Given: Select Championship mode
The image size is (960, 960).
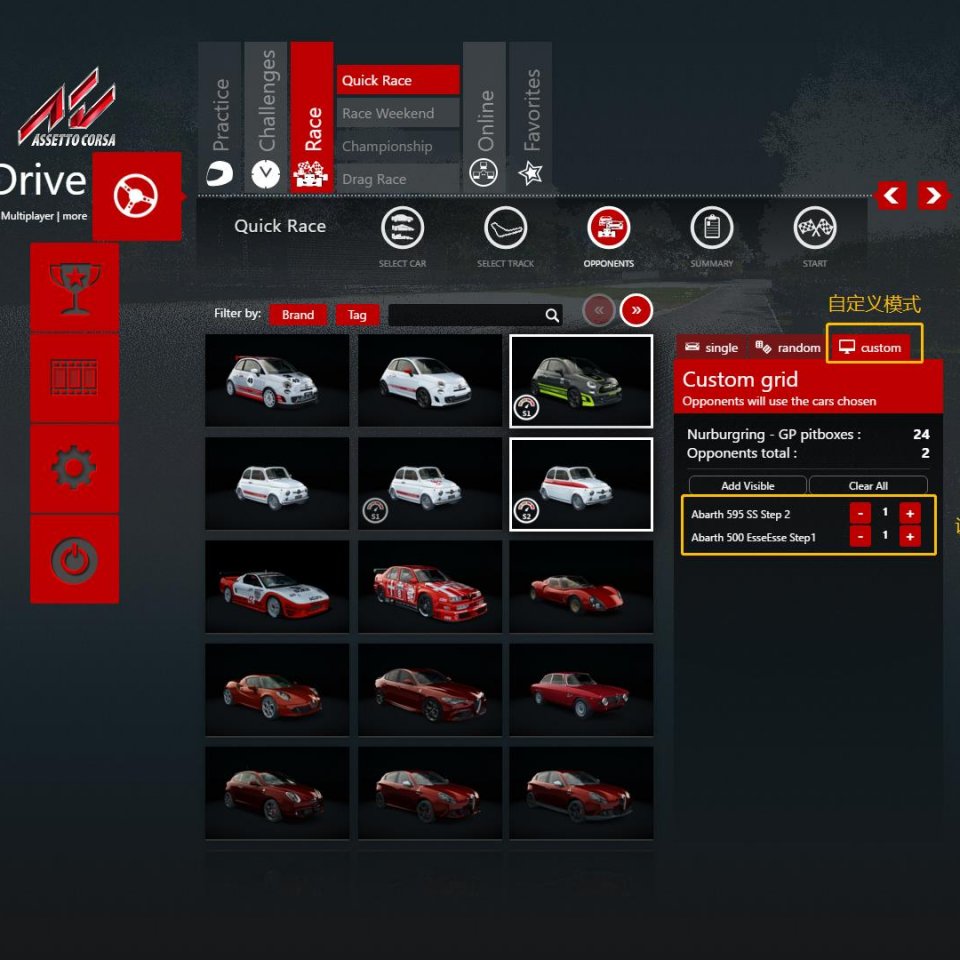Looking at the screenshot, I should click(x=398, y=146).
